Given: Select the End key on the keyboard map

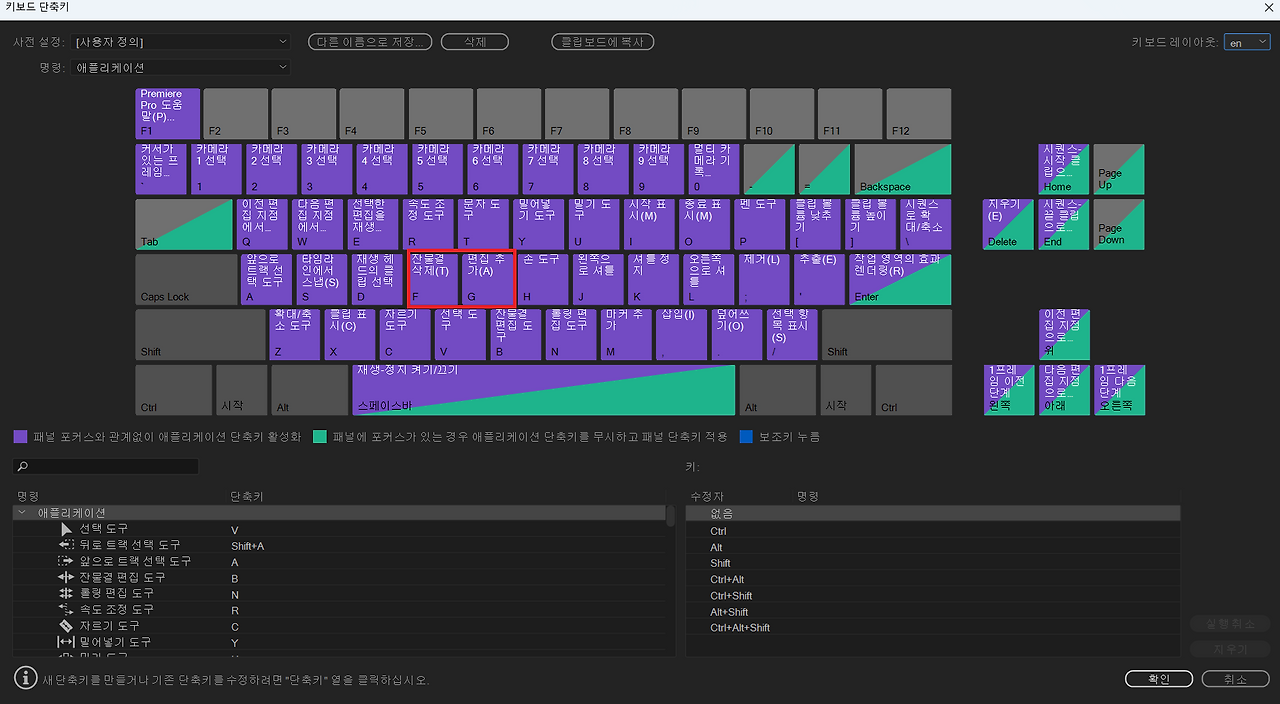Looking at the screenshot, I should click(1064, 224).
